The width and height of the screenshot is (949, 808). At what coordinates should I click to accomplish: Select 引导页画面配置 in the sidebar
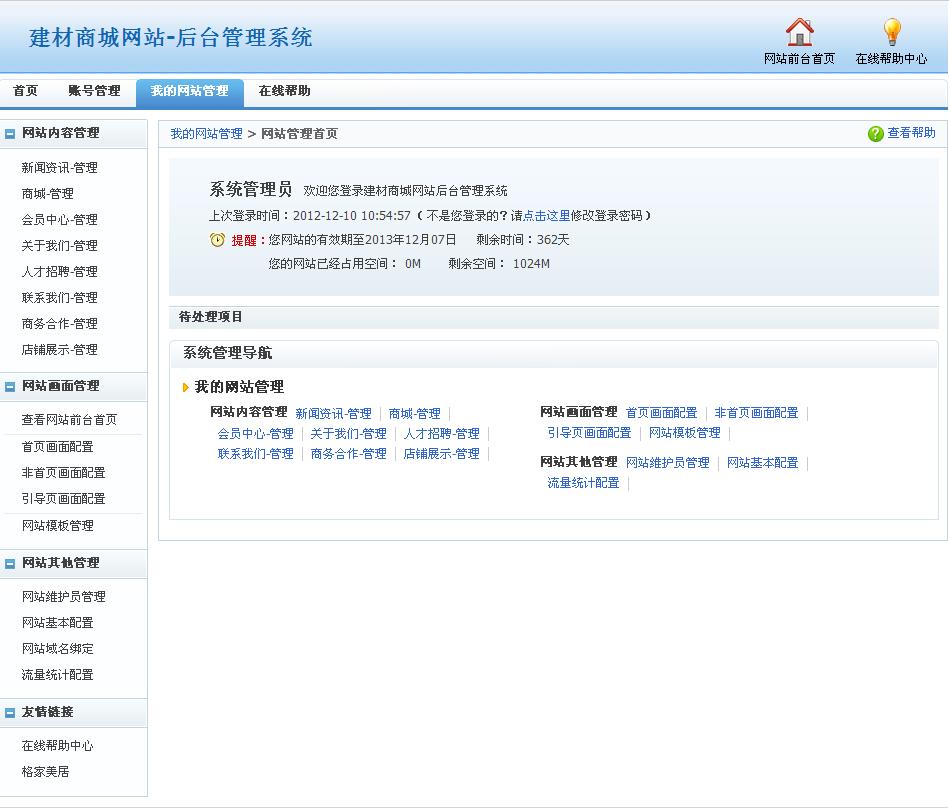click(64, 499)
